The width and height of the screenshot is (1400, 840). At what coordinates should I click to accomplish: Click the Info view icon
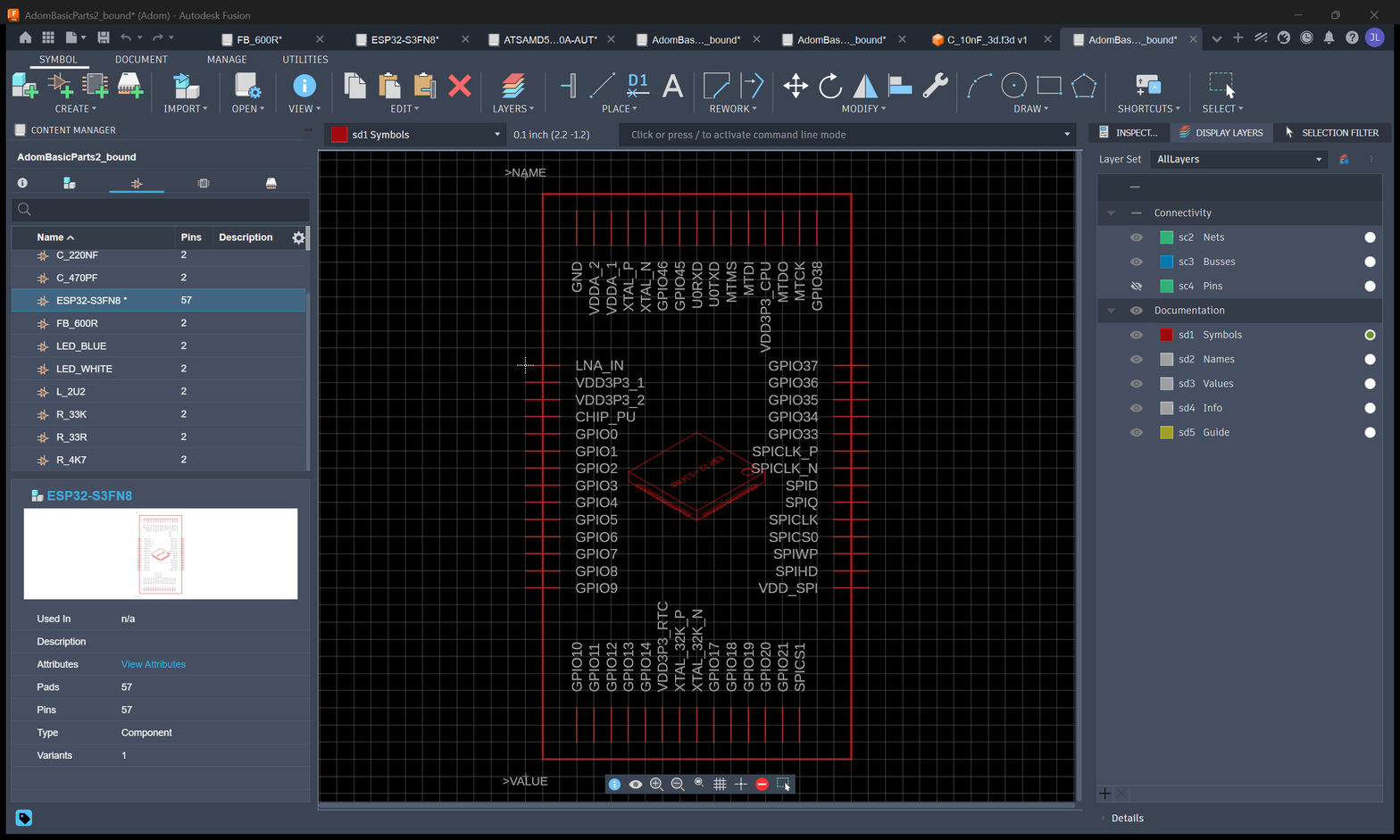pyautogui.click(x=304, y=86)
